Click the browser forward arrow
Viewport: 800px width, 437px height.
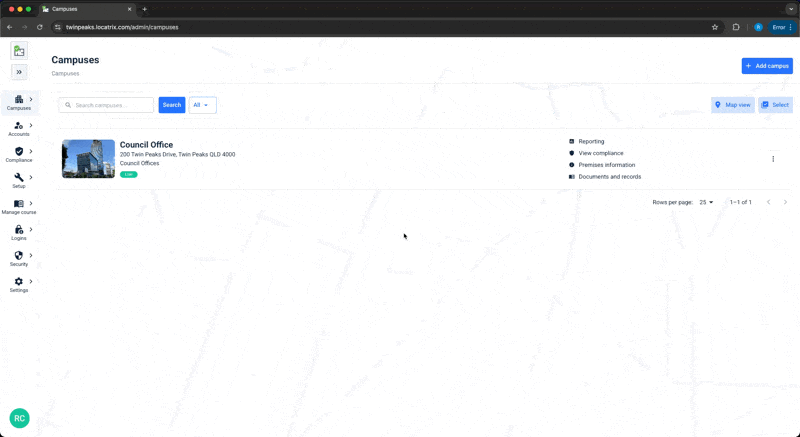(24, 27)
